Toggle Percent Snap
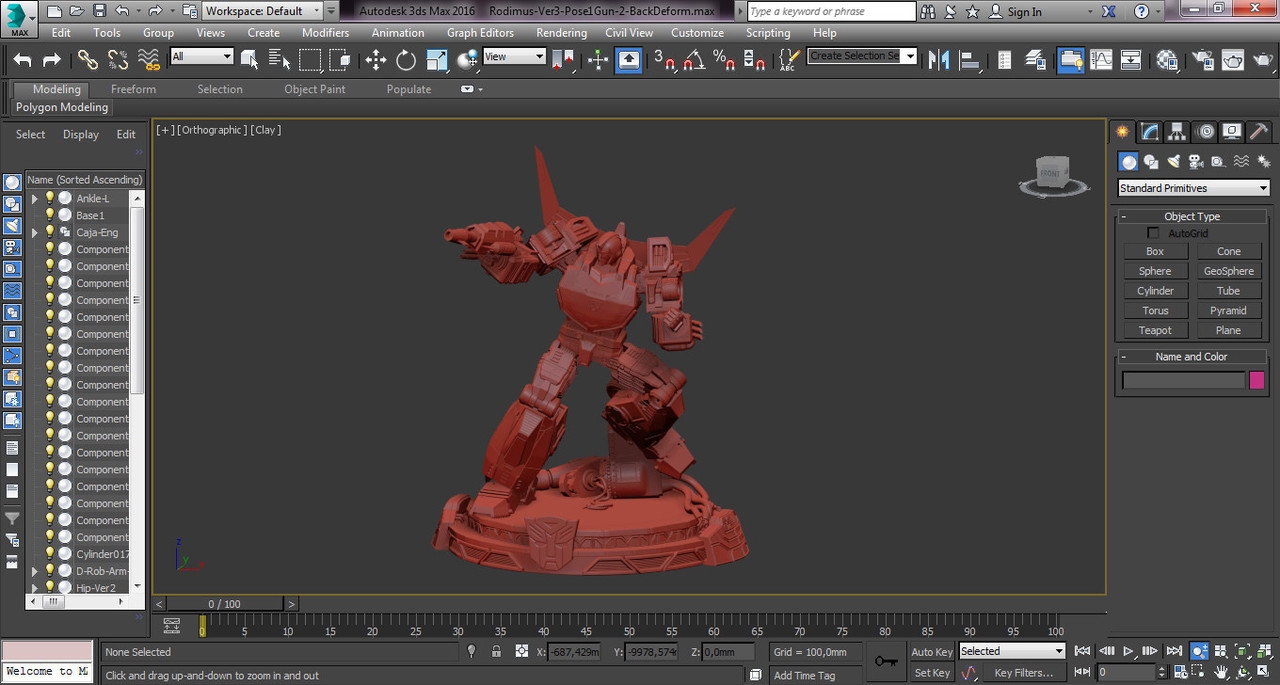 point(725,60)
